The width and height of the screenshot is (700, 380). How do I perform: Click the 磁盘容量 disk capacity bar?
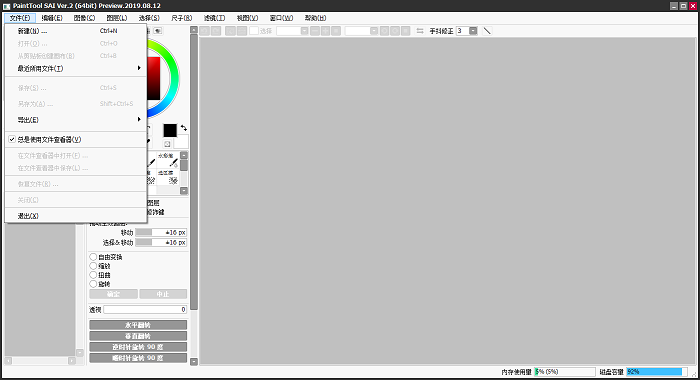tap(657, 372)
